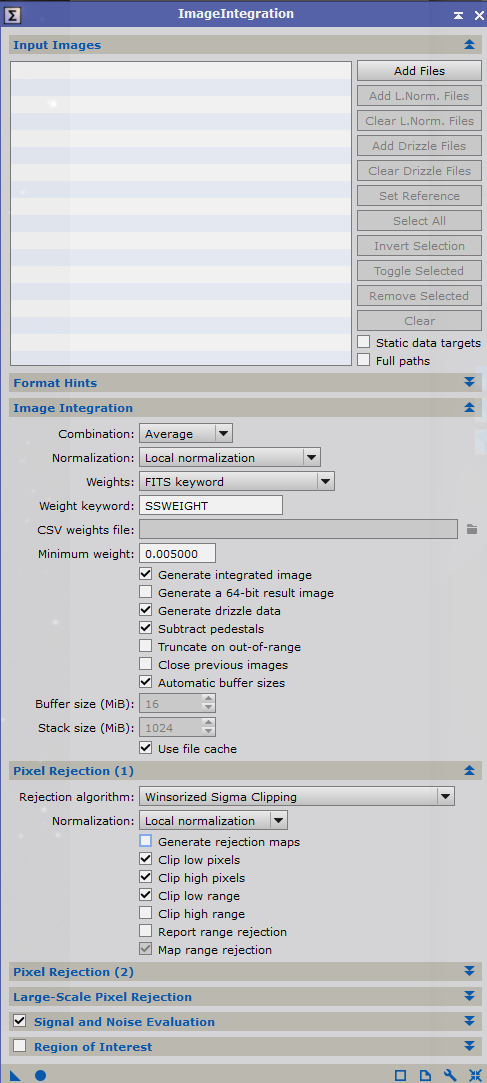Click the Minimum weight input field
The height and width of the screenshot is (1083, 487).
click(x=178, y=553)
